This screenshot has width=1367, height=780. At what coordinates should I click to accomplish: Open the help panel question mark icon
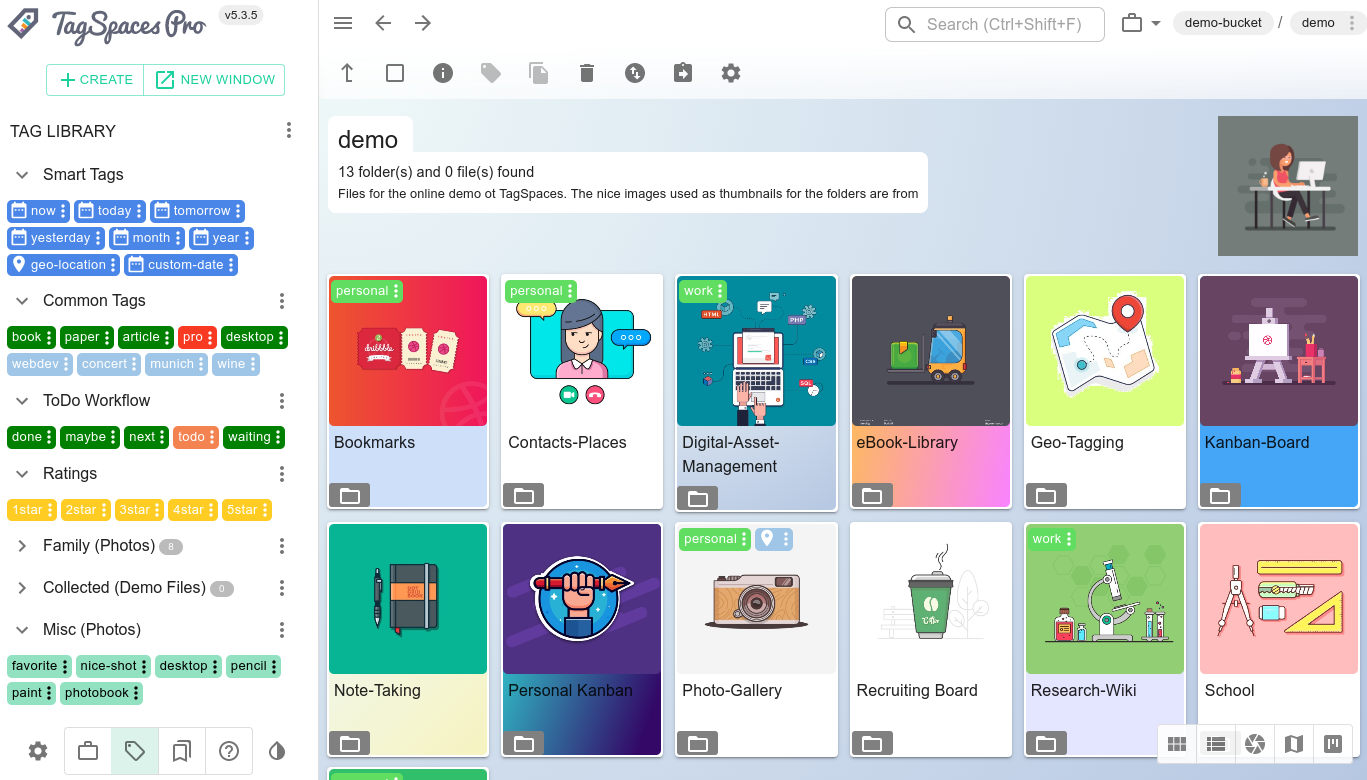[229, 750]
